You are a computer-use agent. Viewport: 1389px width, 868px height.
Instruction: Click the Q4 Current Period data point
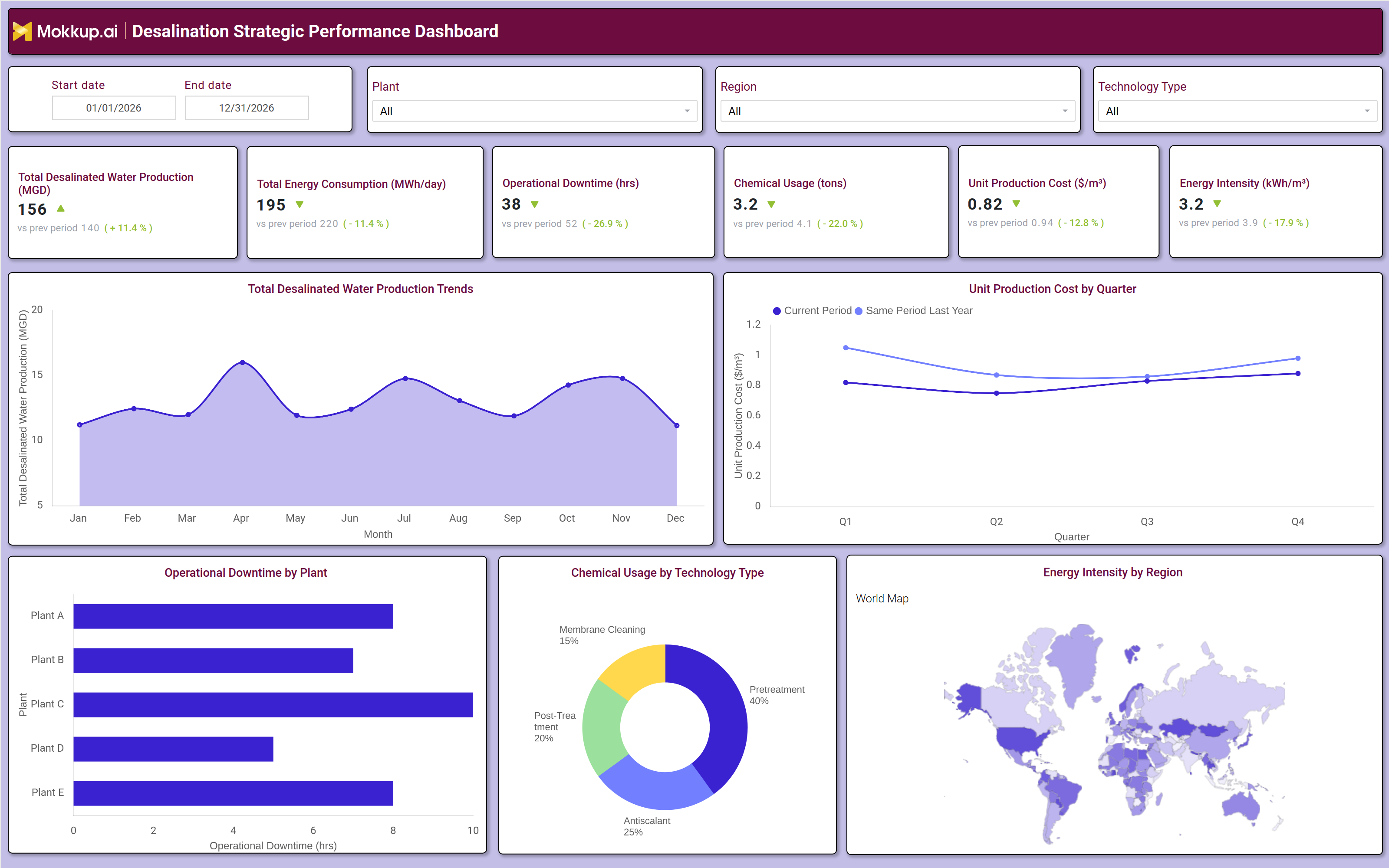[x=1298, y=374]
